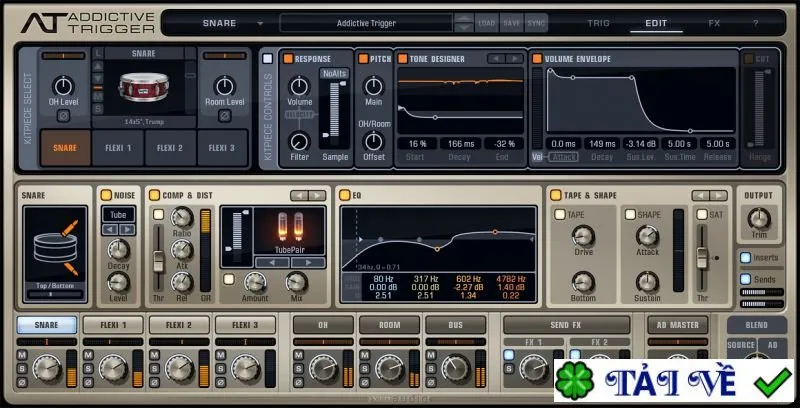Viewport: 800px width, 408px height.
Task: Select next noise type after Tube
Action: click(127, 230)
